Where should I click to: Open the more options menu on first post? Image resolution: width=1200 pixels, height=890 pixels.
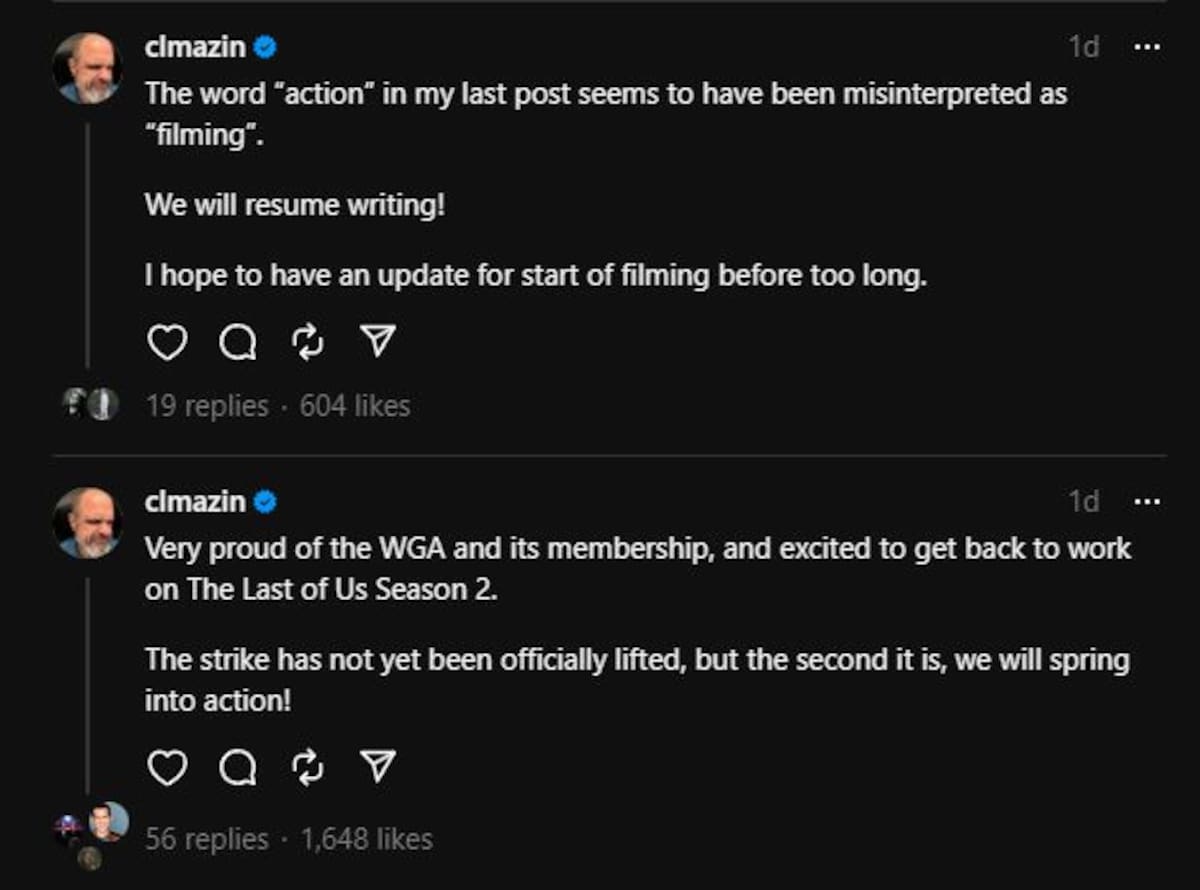[x=1146, y=47]
